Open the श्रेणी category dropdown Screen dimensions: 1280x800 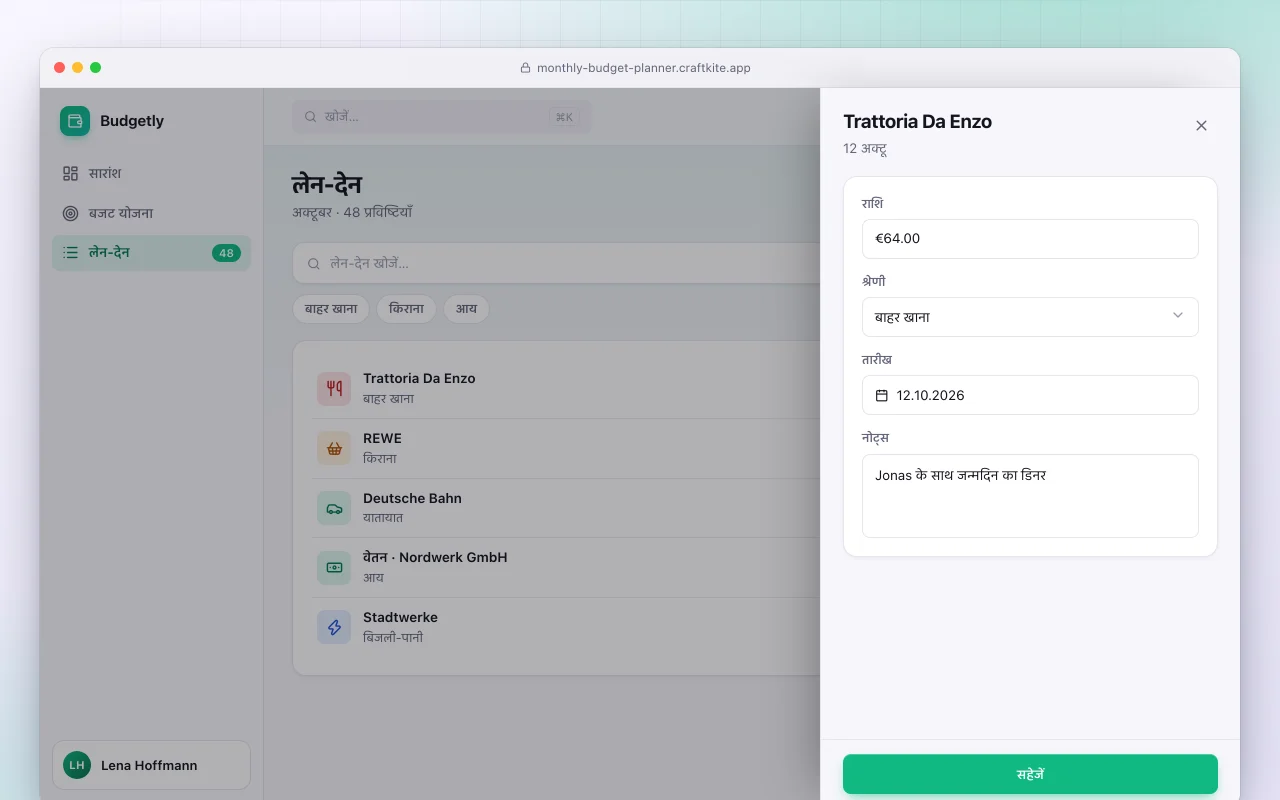(x=1030, y=317)
